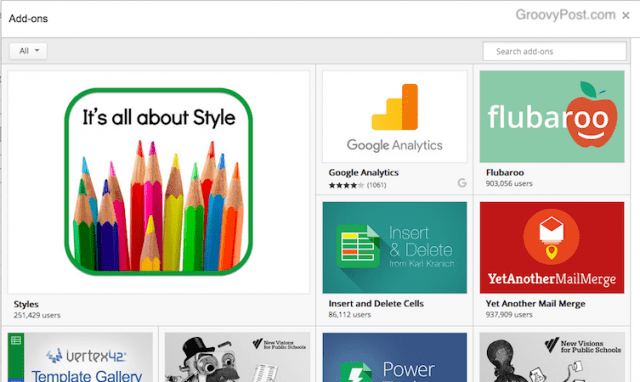Click the (1061) review count
Viewport: 640px width, 382px height.
[x=376, y=185]
